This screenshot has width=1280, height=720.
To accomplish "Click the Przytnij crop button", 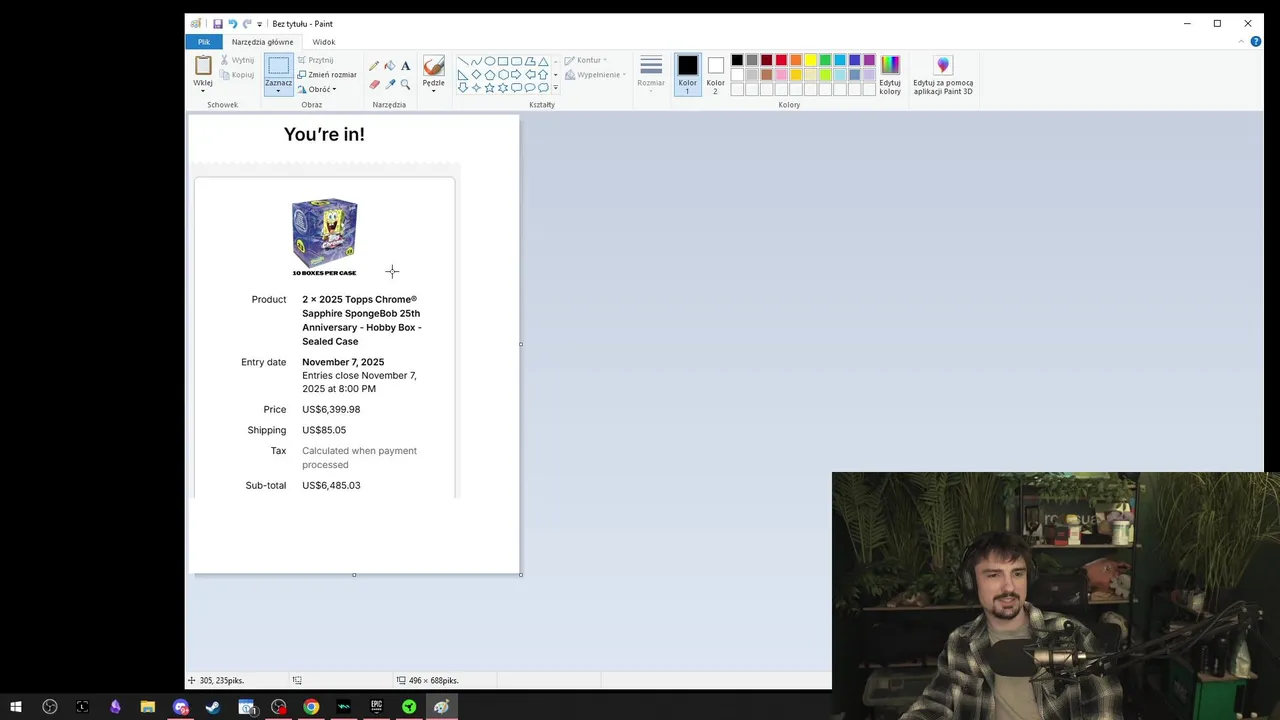I will pos(315,60).
